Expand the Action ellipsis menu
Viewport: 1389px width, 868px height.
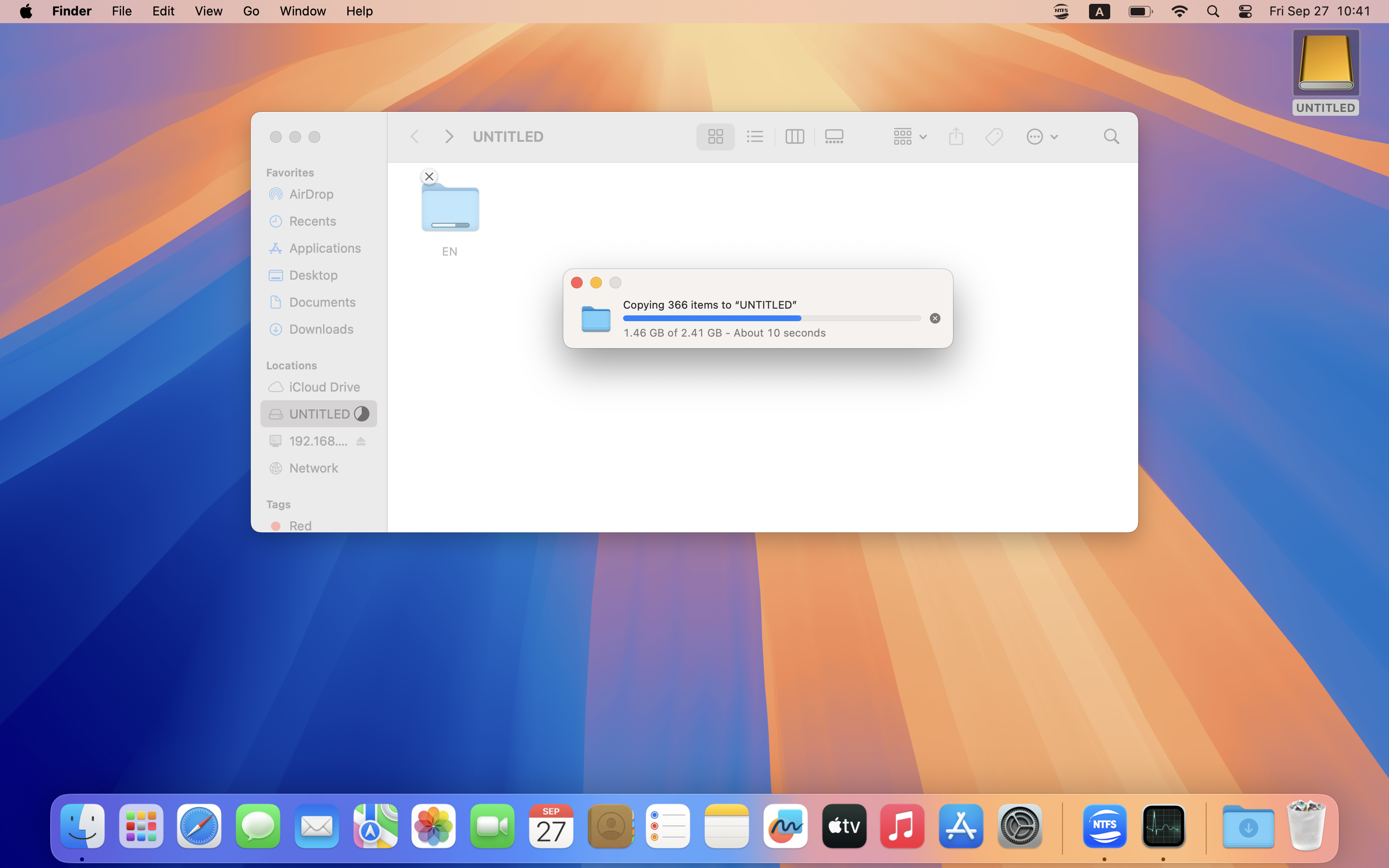tap(1042, 136)
